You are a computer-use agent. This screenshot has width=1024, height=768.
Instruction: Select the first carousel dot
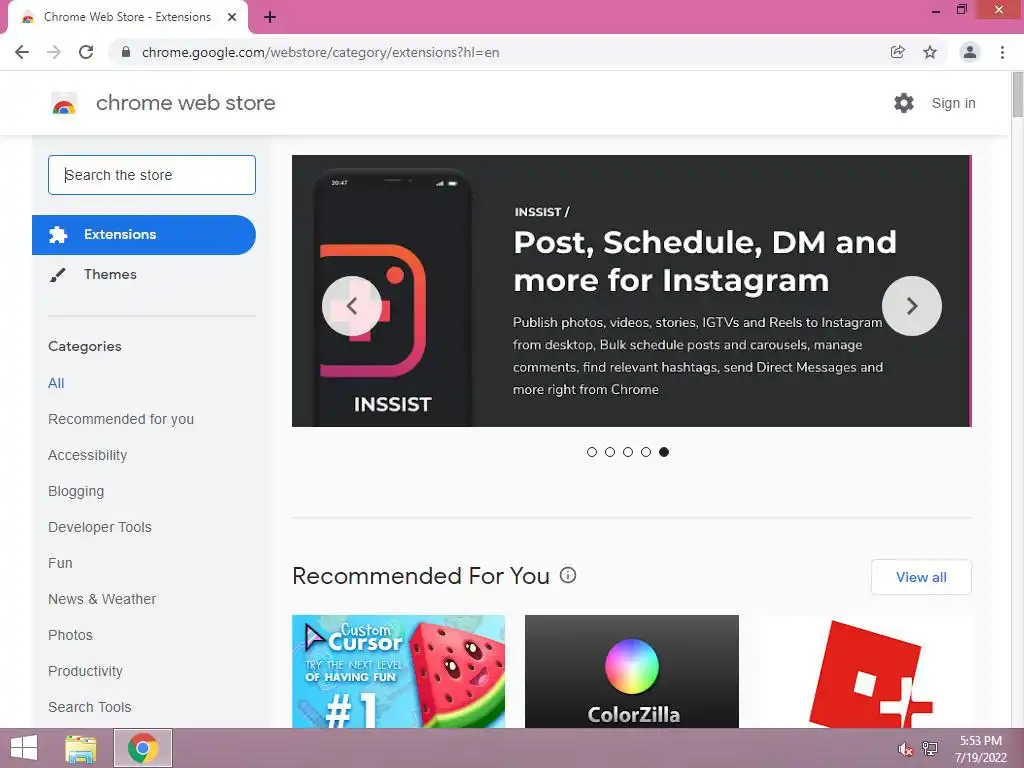(x=592, y=452)
